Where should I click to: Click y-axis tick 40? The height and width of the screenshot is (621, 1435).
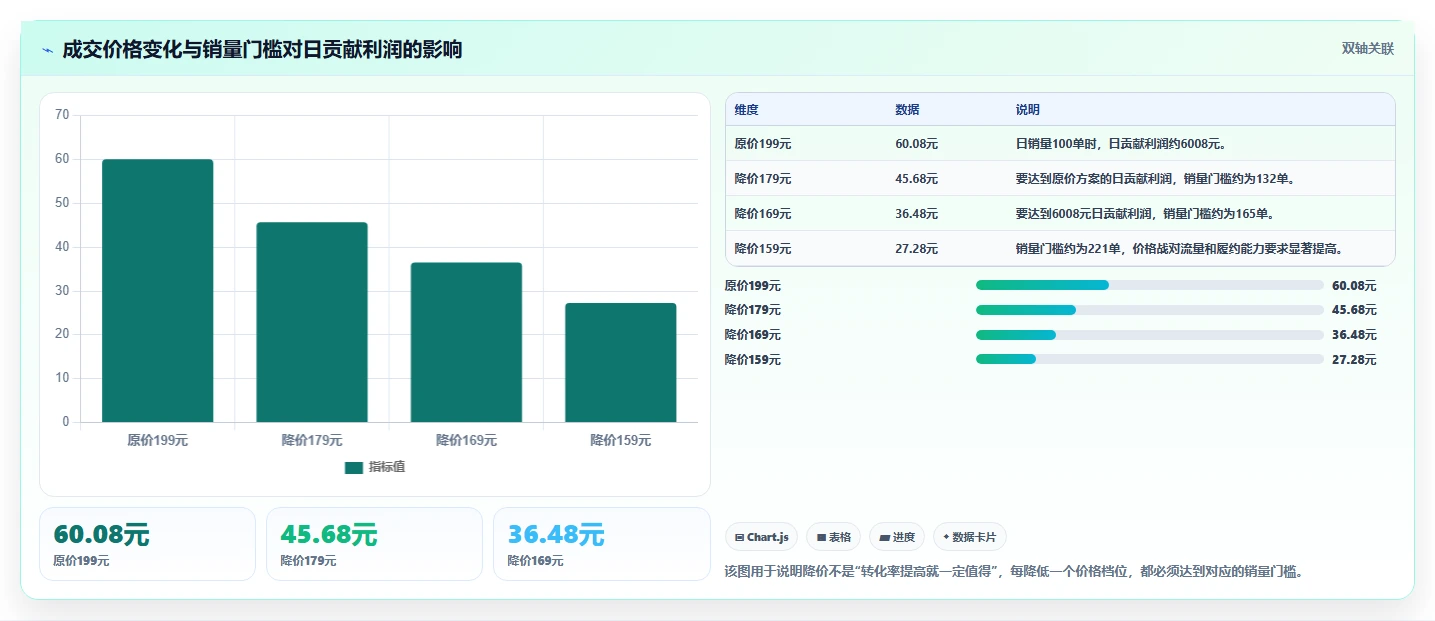pyautogui.click(x=62, y=247)
